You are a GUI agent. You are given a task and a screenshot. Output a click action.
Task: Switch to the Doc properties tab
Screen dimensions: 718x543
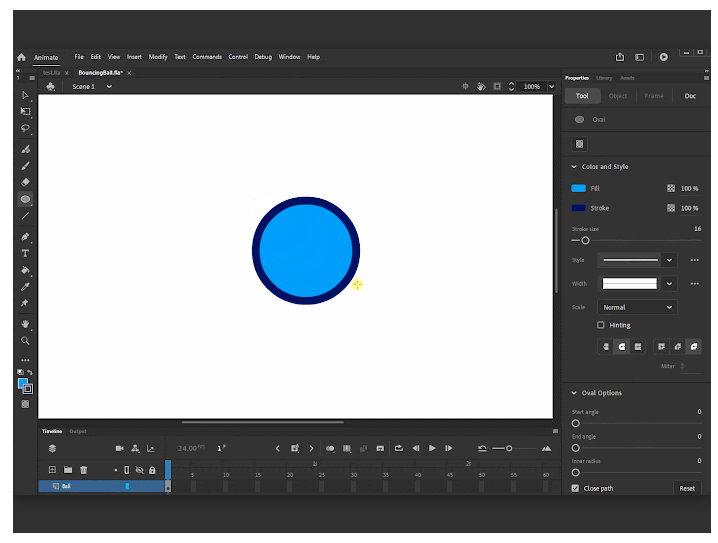(x=690, y=96)
